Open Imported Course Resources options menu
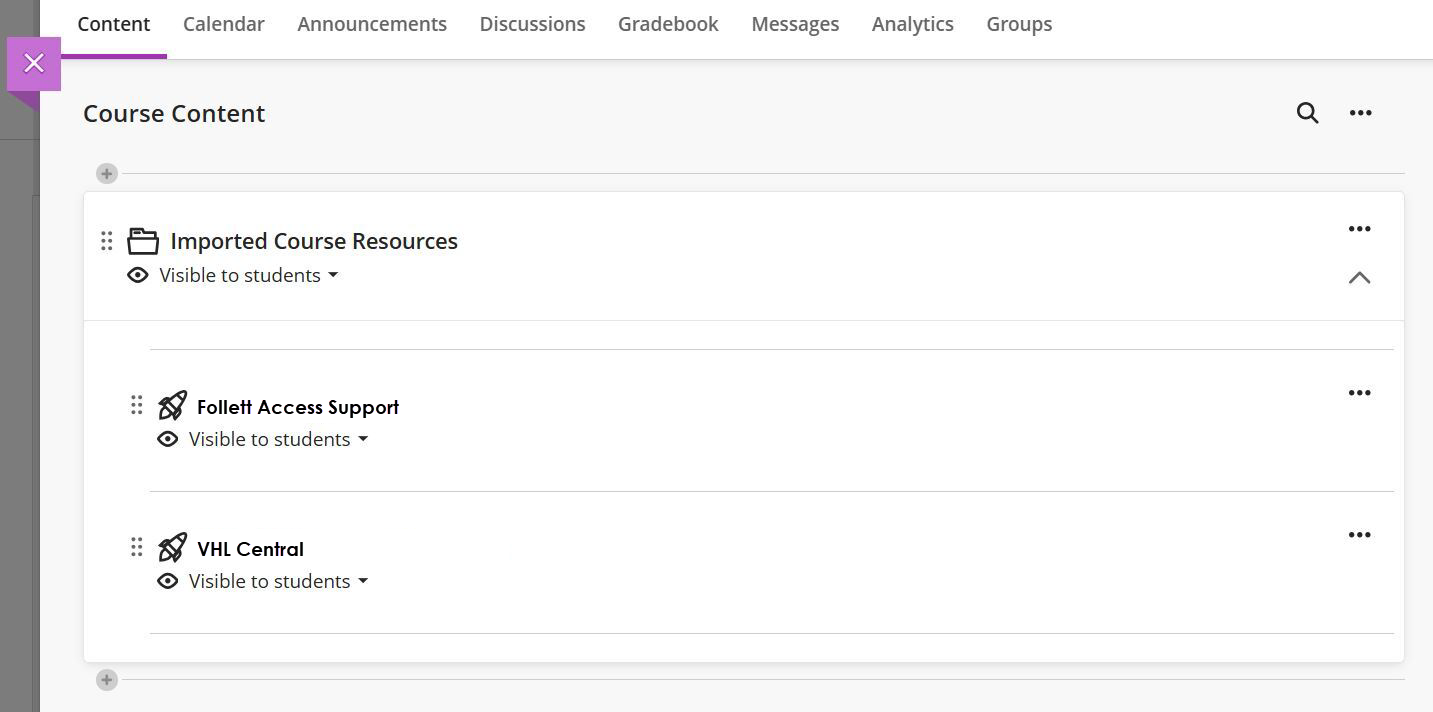This screenshot has width=1433, height=712. click(x=1359, y=229)
